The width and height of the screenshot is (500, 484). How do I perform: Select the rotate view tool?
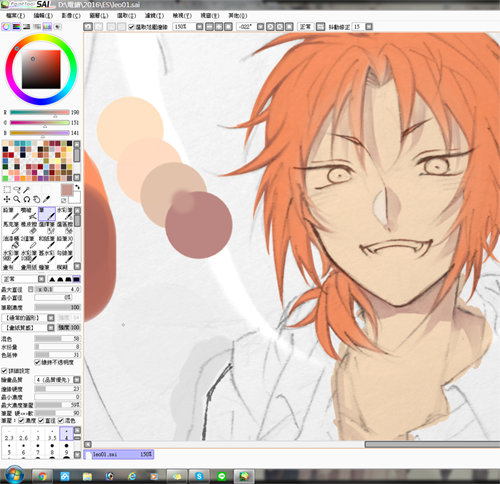[27, 199]
